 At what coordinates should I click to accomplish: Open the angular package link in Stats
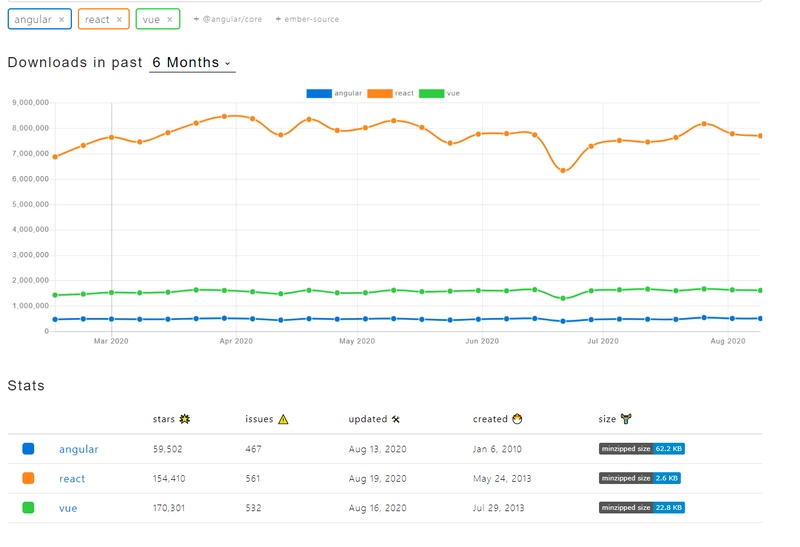(x=79, y=449)
